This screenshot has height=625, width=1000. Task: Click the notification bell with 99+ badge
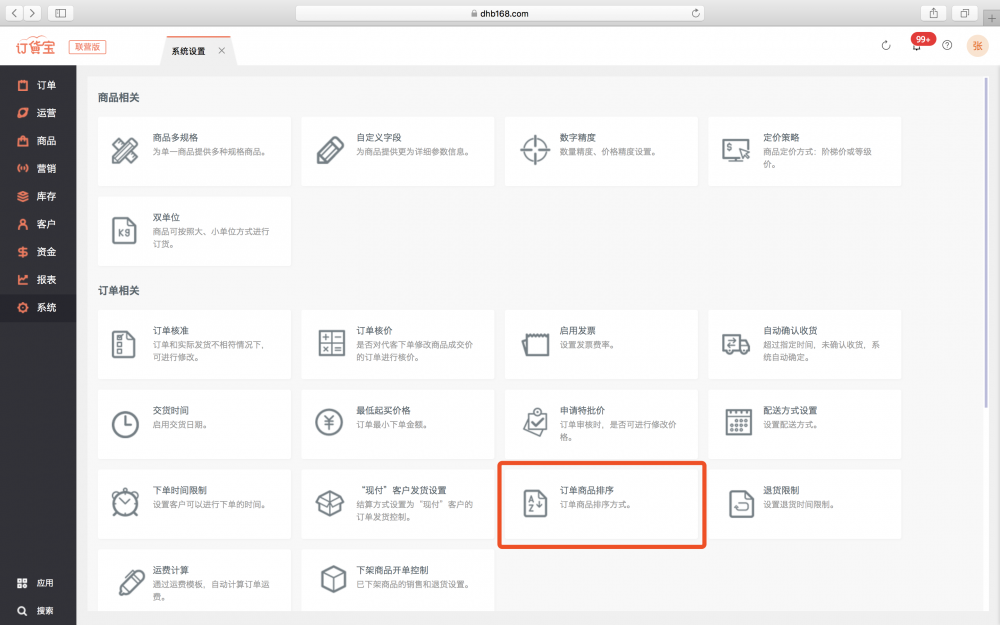(x=916, y=46)
